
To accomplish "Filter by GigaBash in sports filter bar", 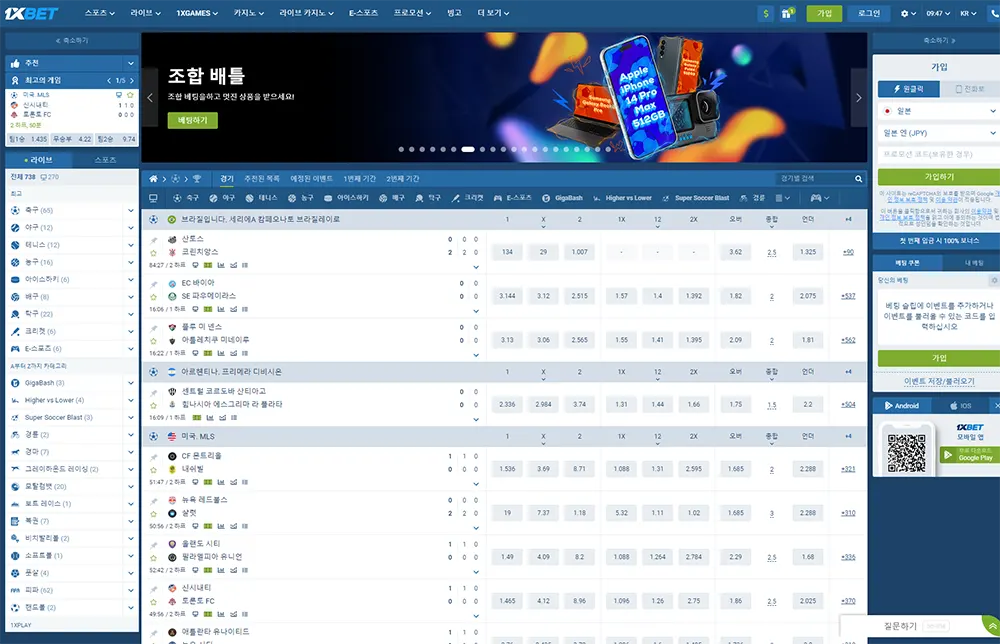I will click(x=562, y=198).
